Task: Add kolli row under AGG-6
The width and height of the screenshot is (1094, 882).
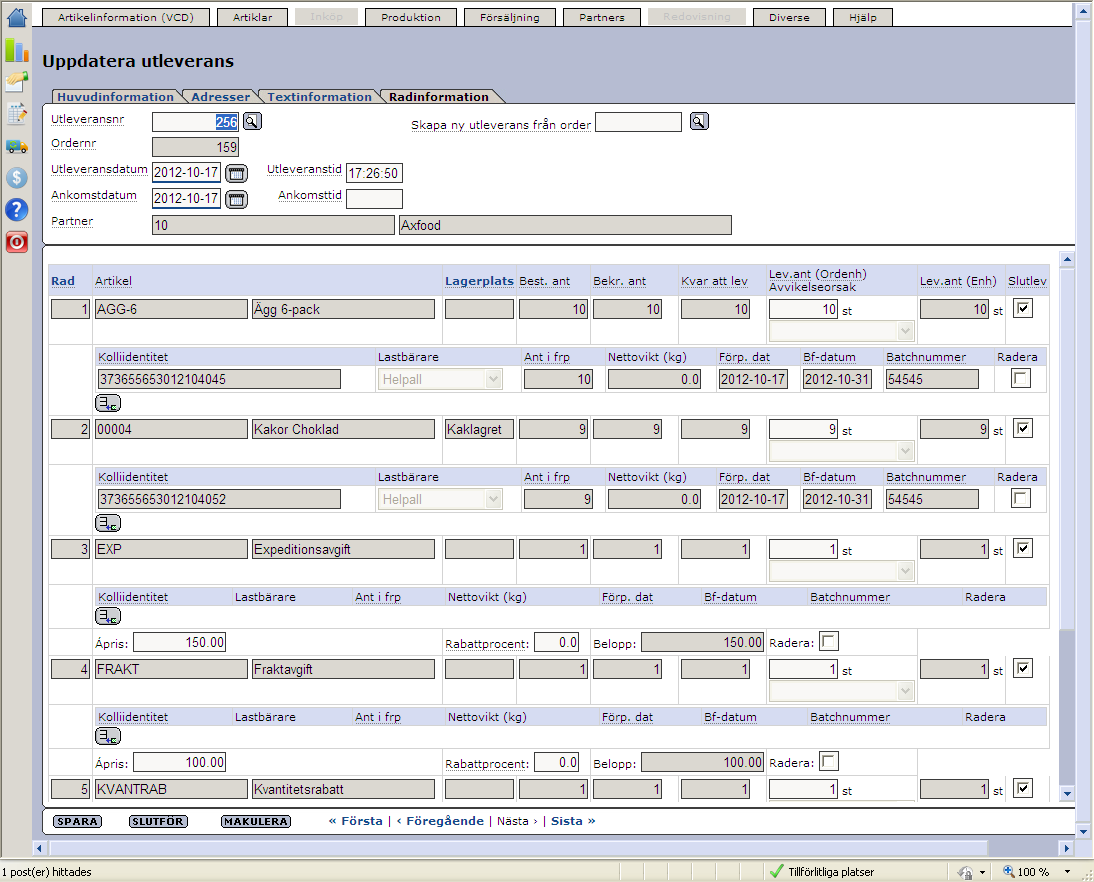Action: pos(108,403)
